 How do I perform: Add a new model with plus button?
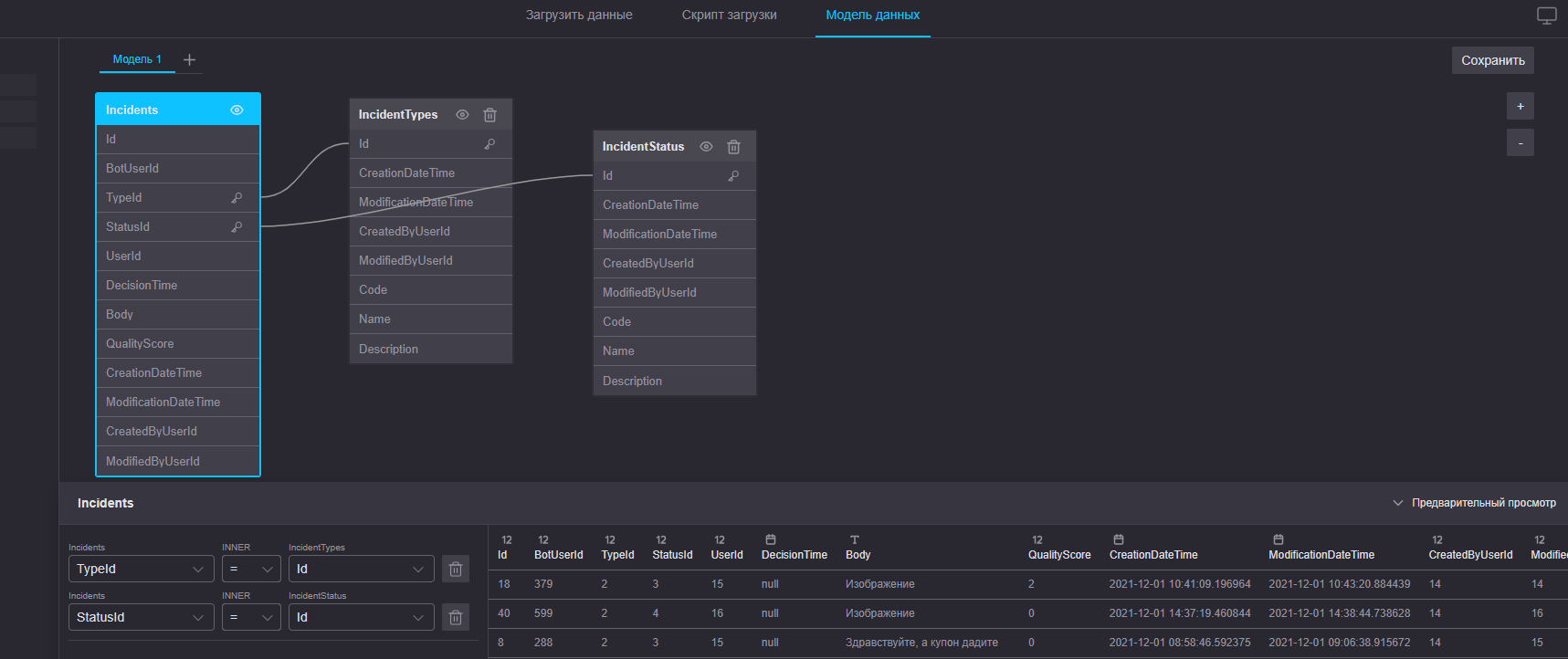click(x=189, y=60)
